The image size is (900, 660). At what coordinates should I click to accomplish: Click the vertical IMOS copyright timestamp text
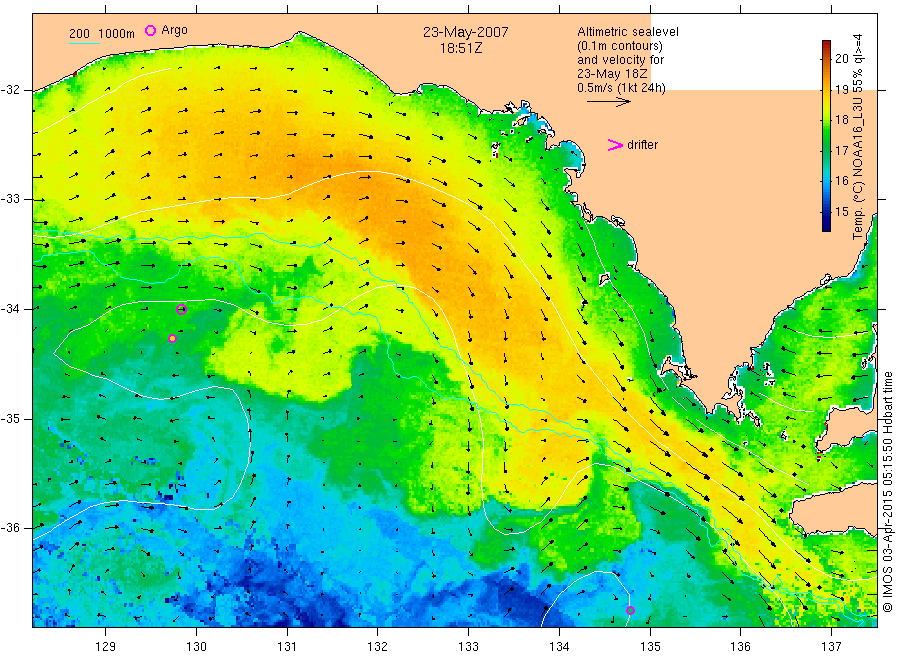tap(887, 491)
